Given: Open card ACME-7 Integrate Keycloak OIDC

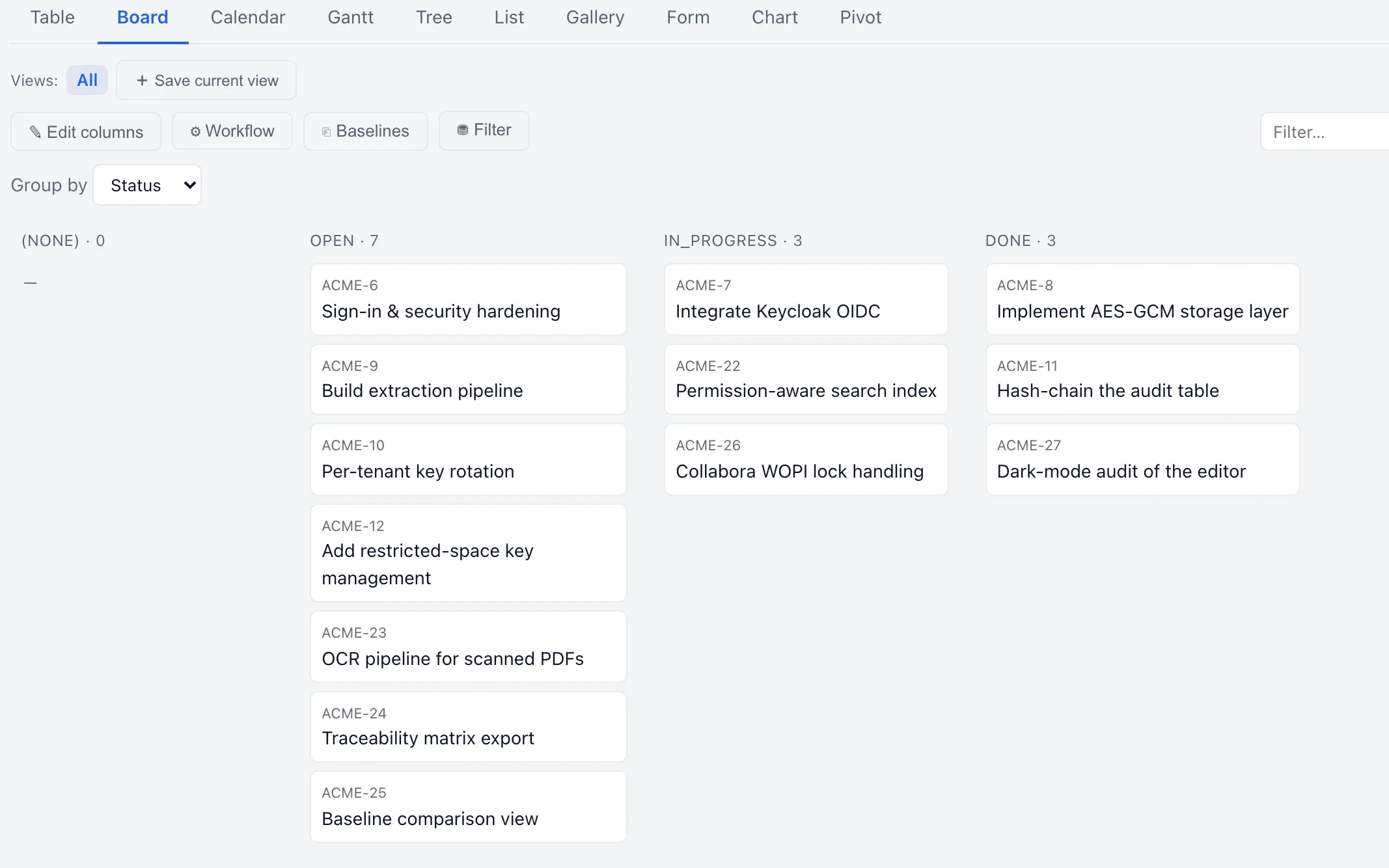Looking at the screenshot, I should 806,299.
